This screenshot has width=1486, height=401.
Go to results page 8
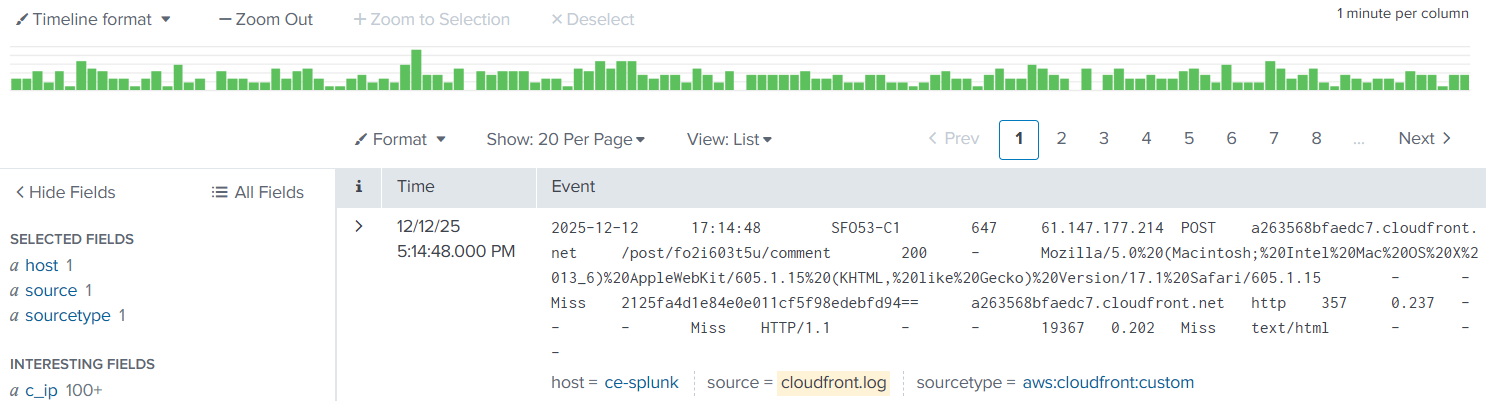[x=1316, y=139]
